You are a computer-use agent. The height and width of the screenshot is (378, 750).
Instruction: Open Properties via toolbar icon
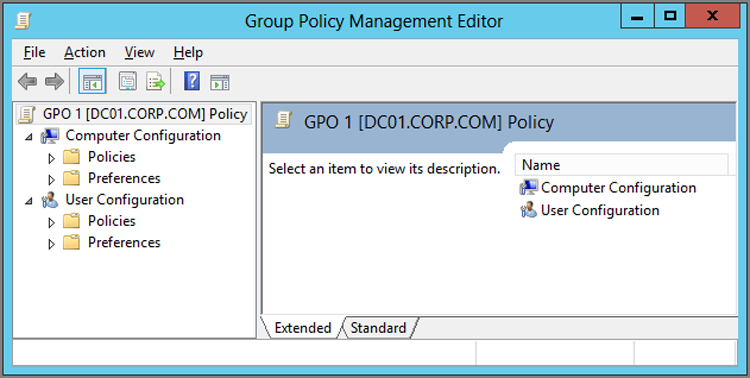point(127,81)
